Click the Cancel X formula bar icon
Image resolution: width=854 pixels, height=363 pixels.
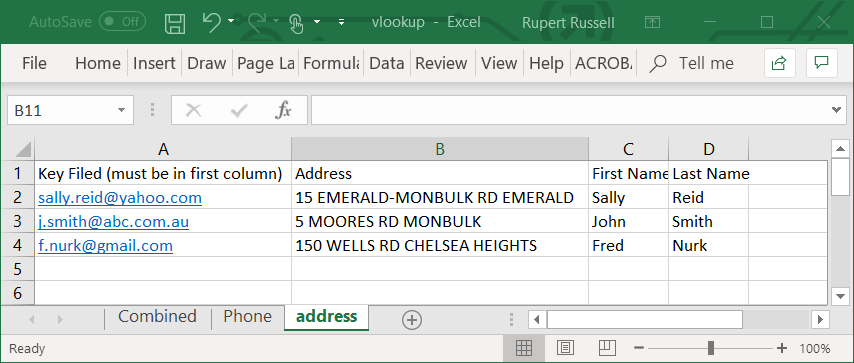point(193,111)
